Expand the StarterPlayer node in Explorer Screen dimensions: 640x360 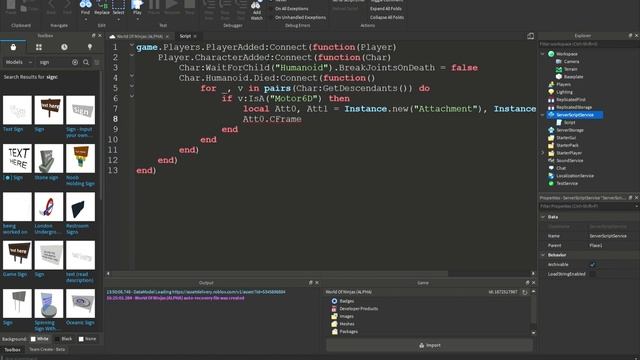(542, 153)
